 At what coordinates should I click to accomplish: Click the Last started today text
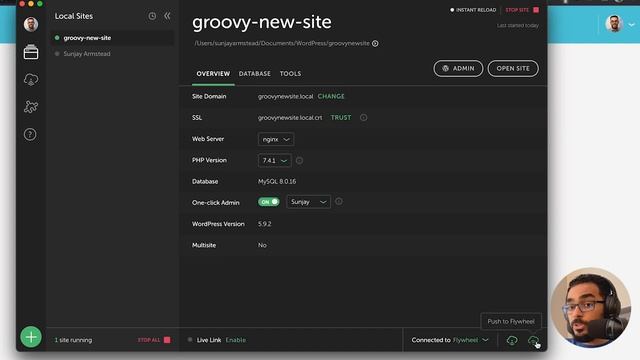pos(518,25)
